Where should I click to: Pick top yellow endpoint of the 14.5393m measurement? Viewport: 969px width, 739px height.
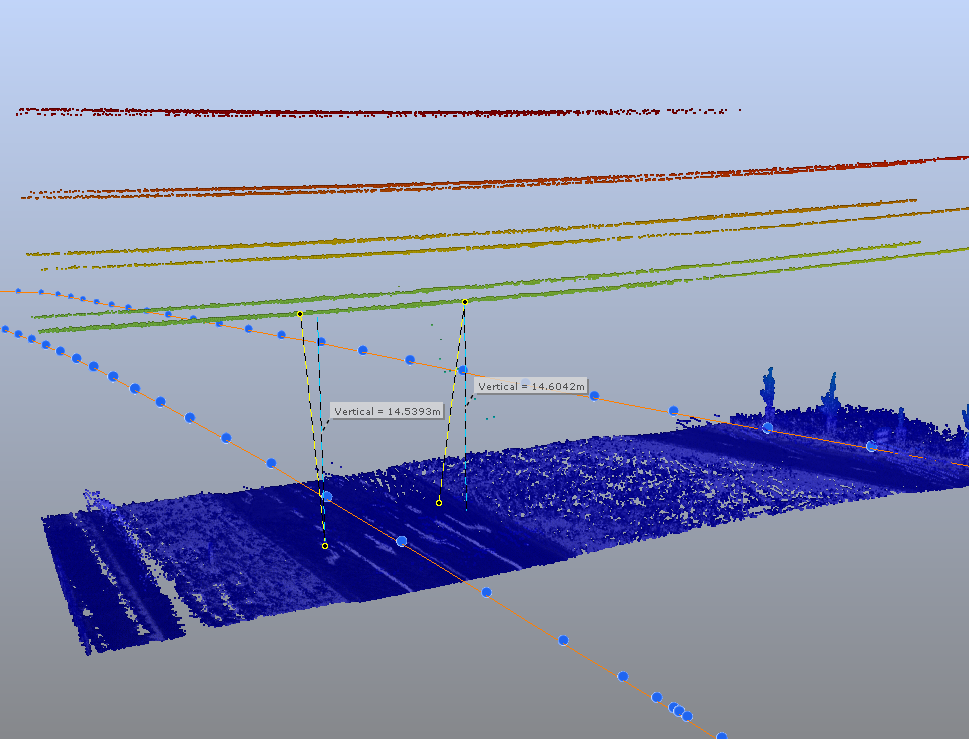coord(300,314)
